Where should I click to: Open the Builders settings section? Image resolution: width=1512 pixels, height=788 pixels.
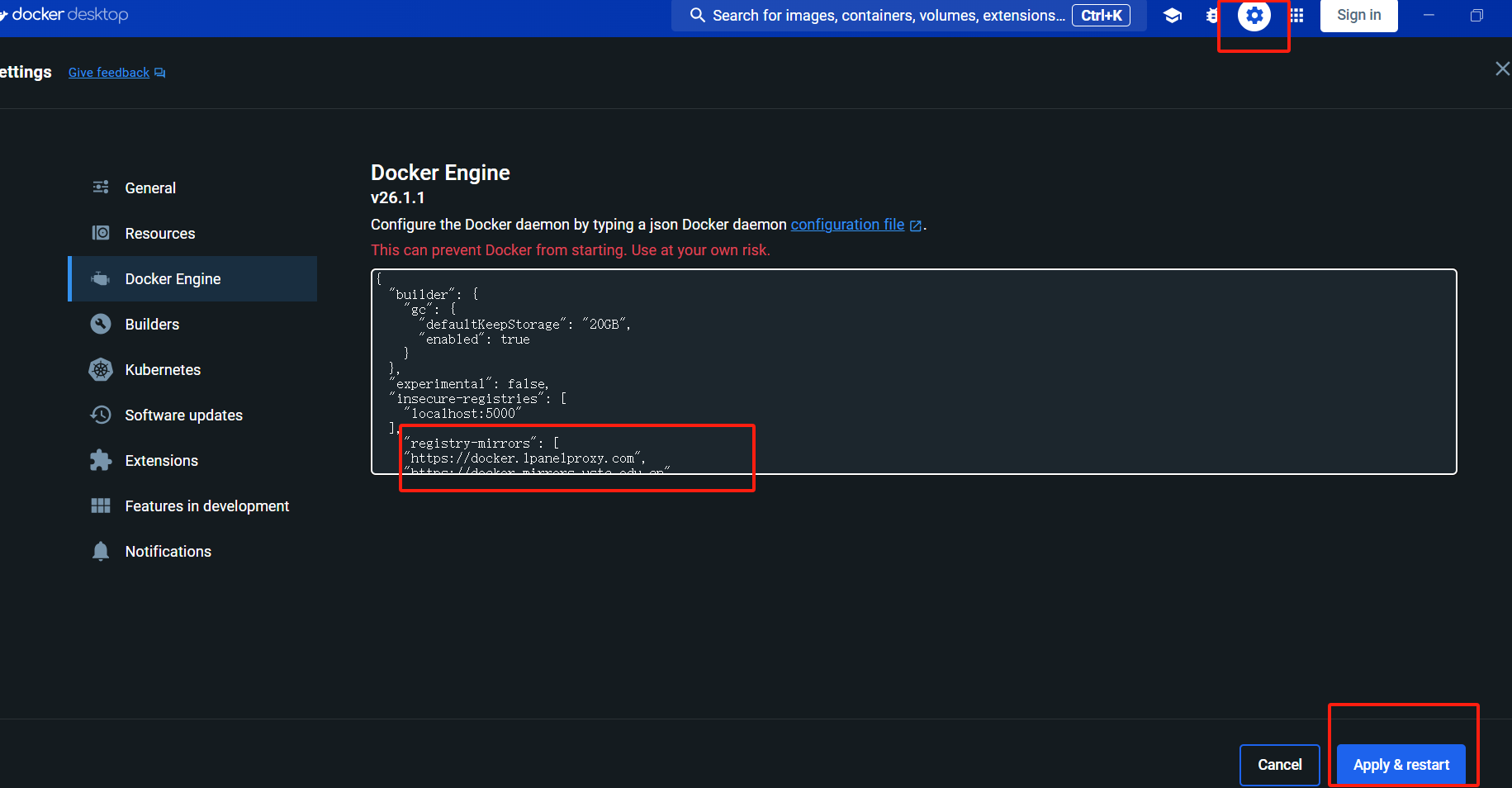[x=192, y=324]
